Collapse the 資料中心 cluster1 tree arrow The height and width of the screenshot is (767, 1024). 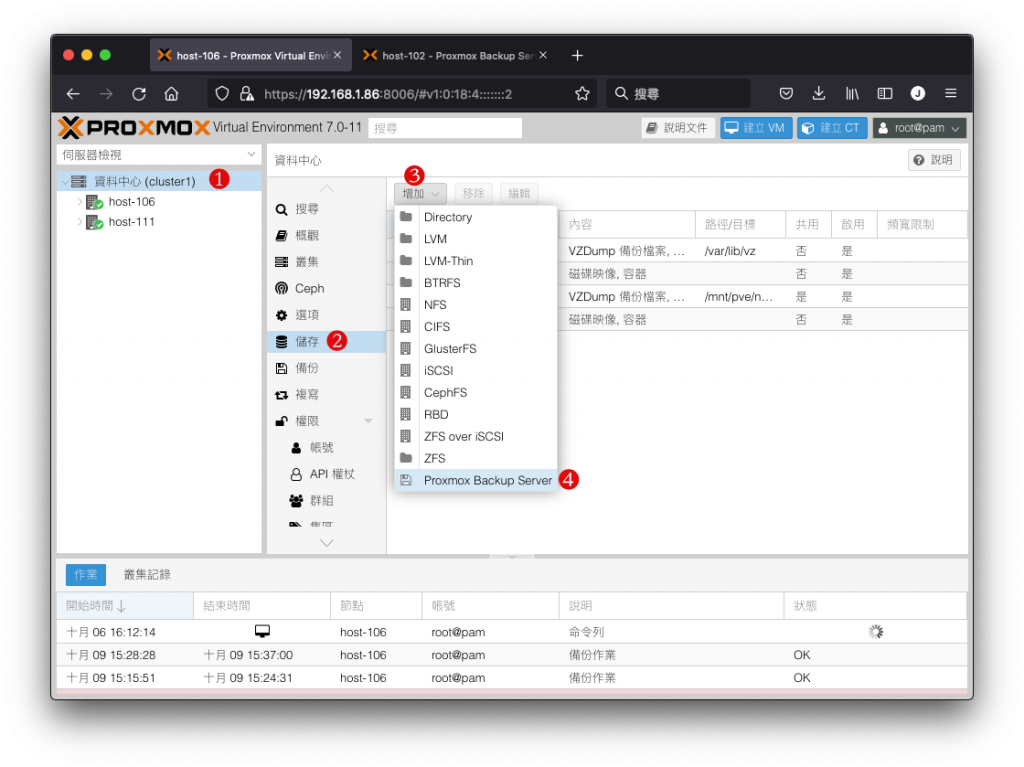65,182
